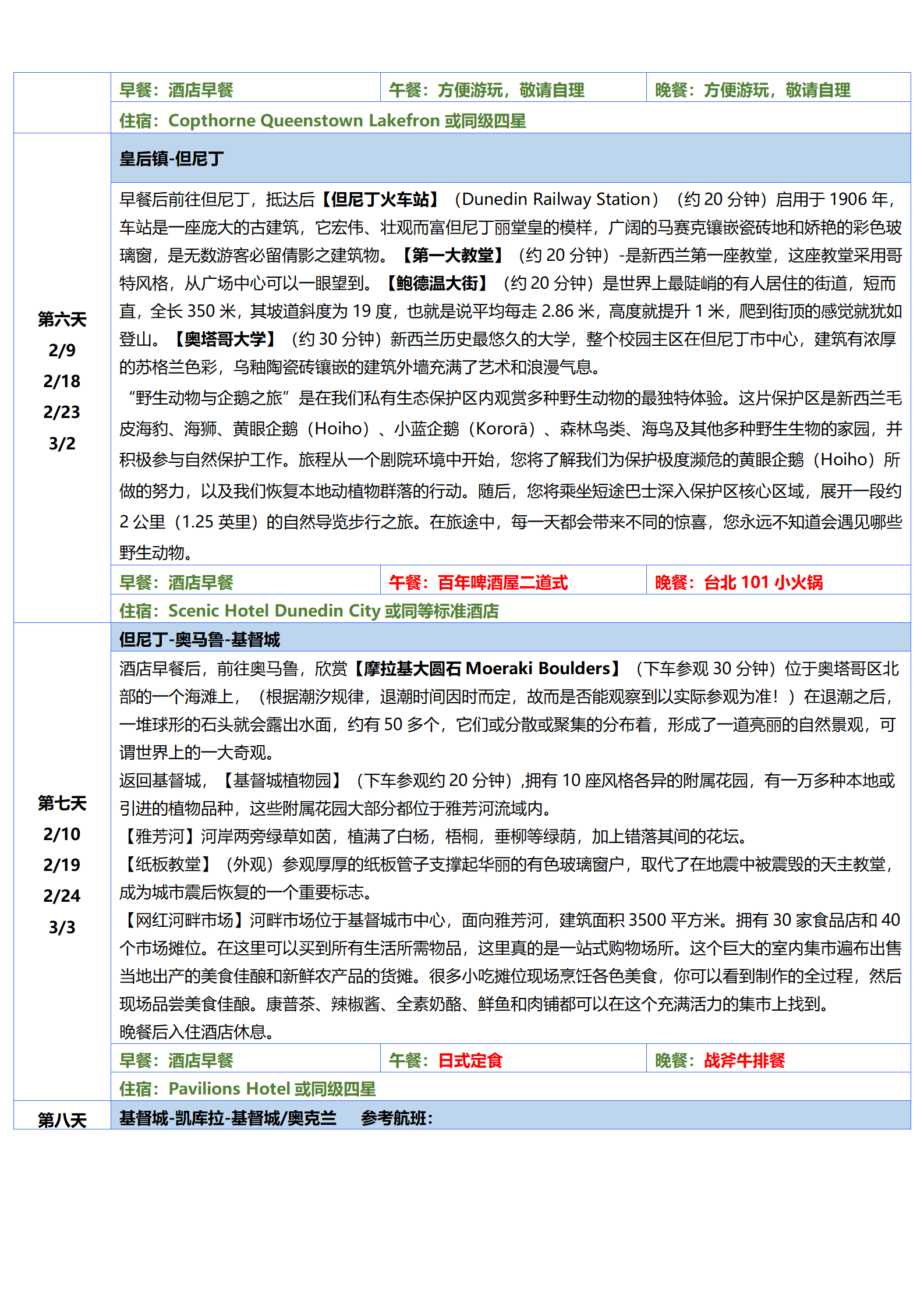Screen dimensions: 924x1307
Task: Click the bold 【奥塔哥大学】 text
Action: click(225, 339)
